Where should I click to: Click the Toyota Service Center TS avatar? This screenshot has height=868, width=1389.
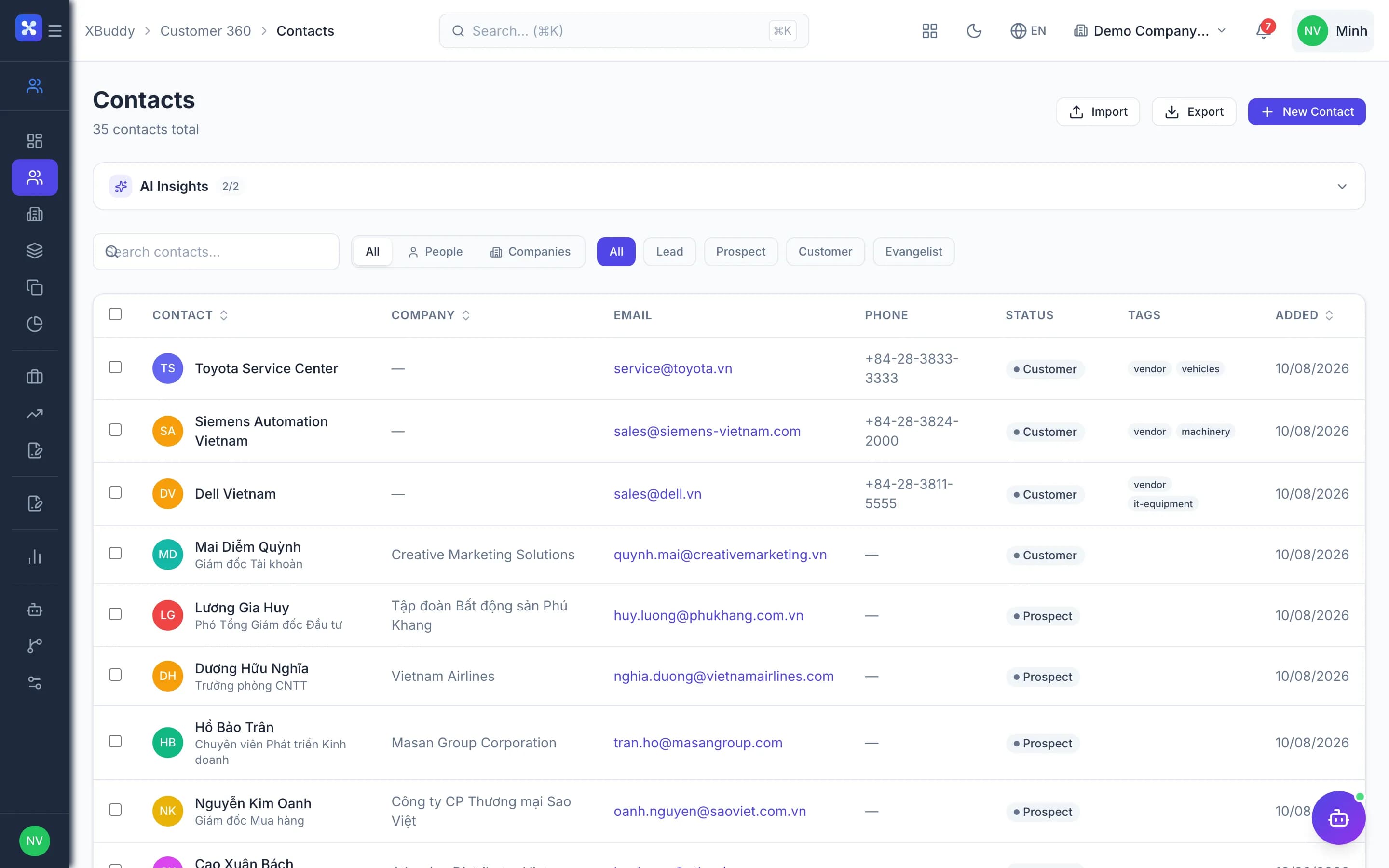(x=168, y=368)
